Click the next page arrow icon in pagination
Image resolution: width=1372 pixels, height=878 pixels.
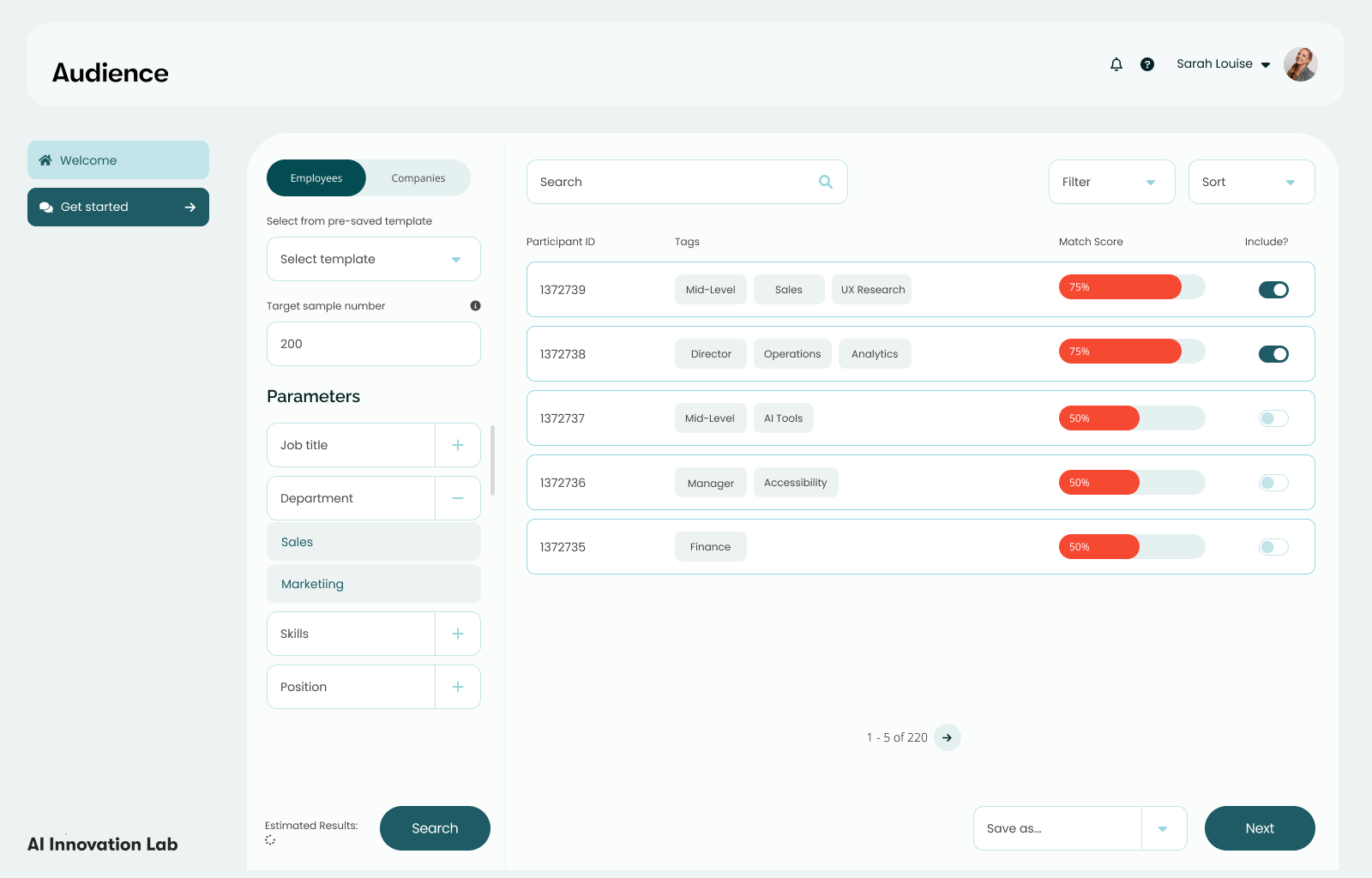[947, 737]
